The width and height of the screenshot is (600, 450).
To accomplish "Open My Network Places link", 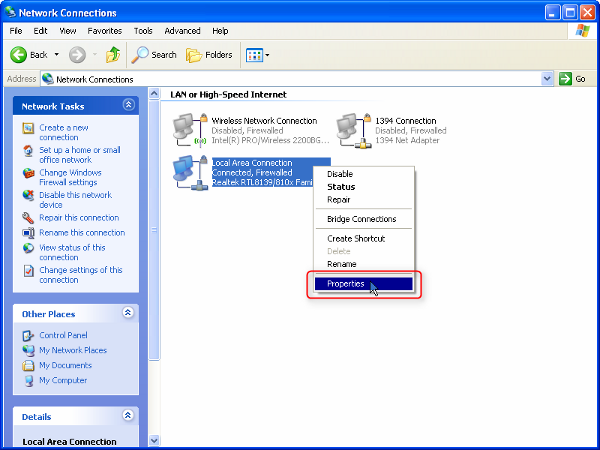I will [73, 350].
